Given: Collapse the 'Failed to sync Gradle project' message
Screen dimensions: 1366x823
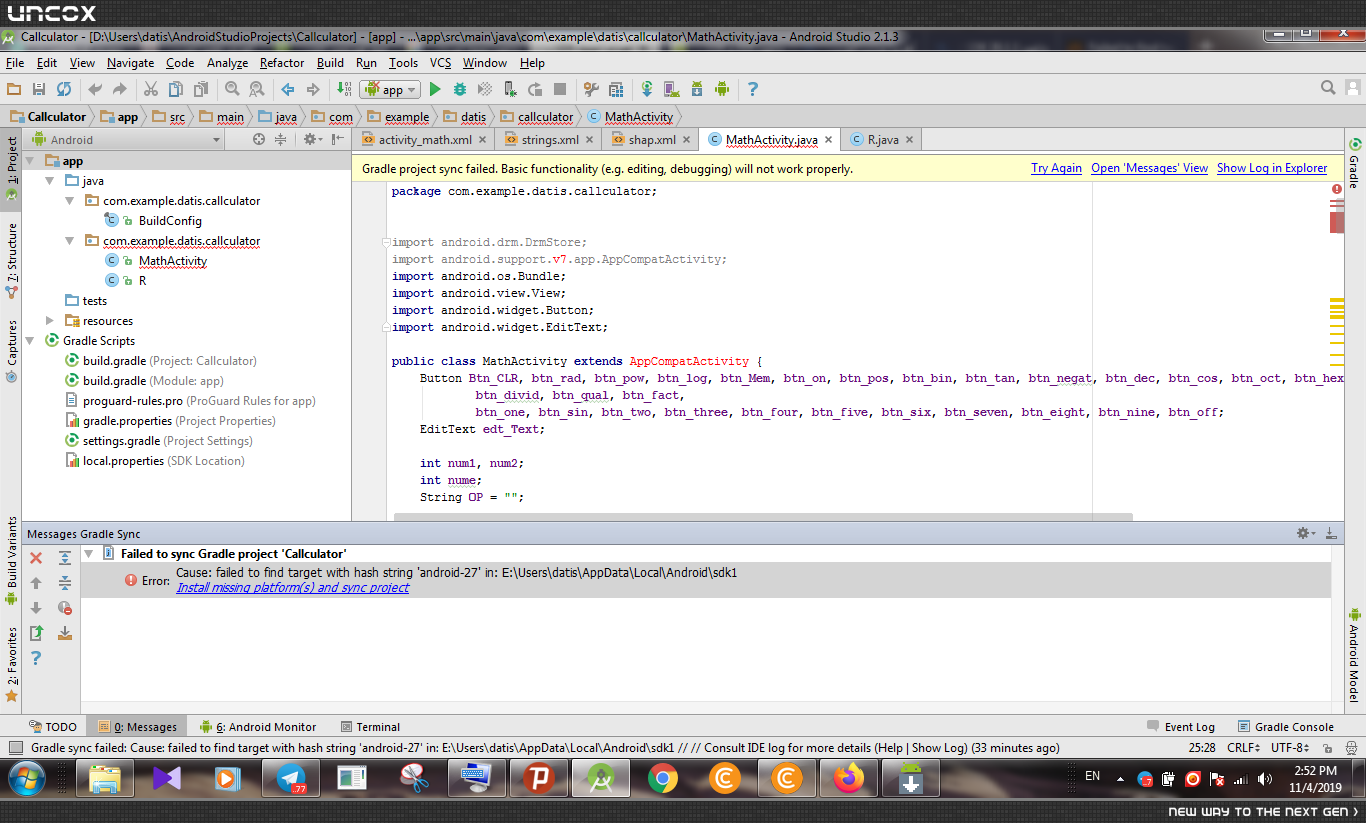Looking at the screenshot, I should click(88, 553).
